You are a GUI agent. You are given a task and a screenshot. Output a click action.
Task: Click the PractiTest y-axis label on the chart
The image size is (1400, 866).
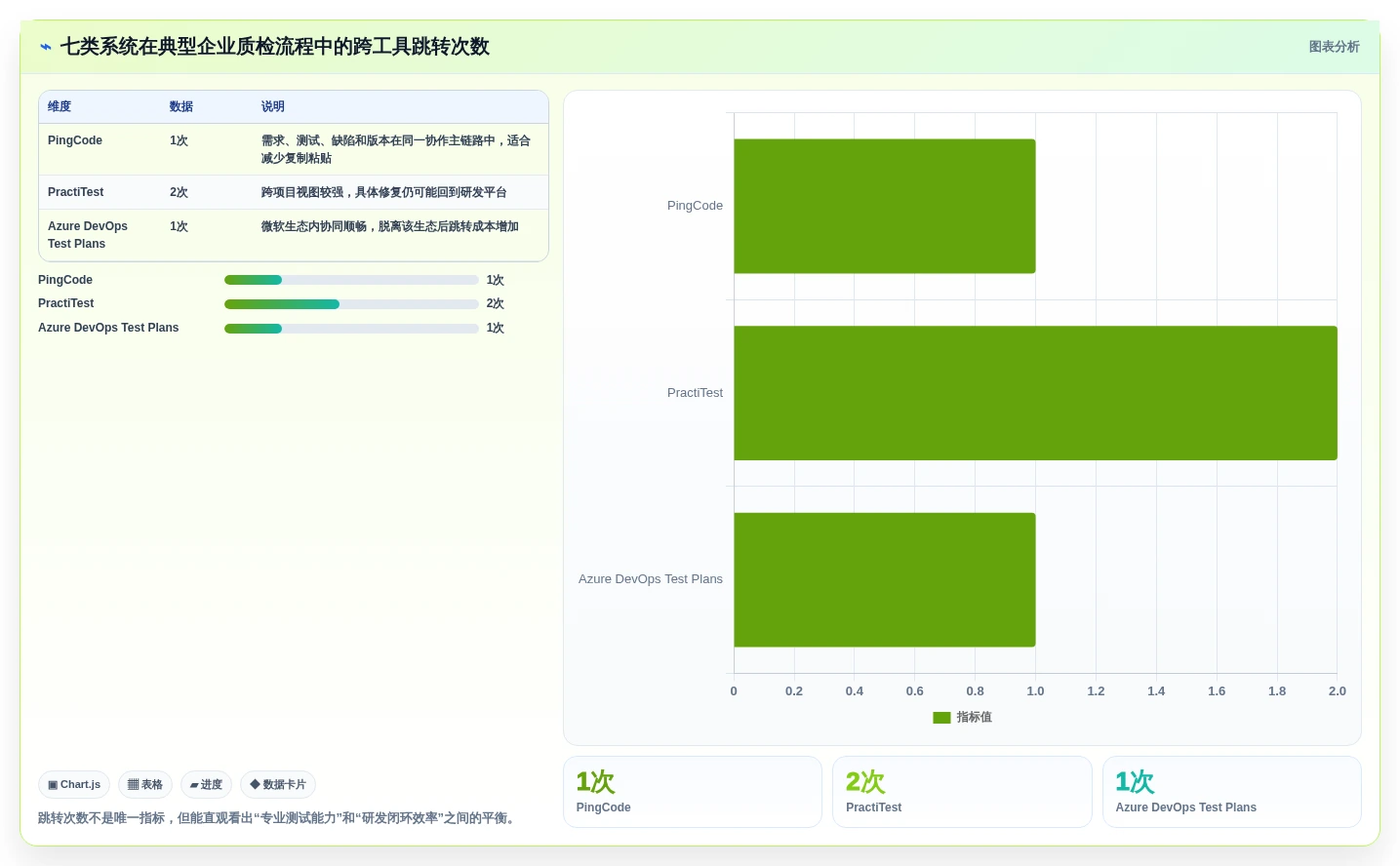pos(695,393)
